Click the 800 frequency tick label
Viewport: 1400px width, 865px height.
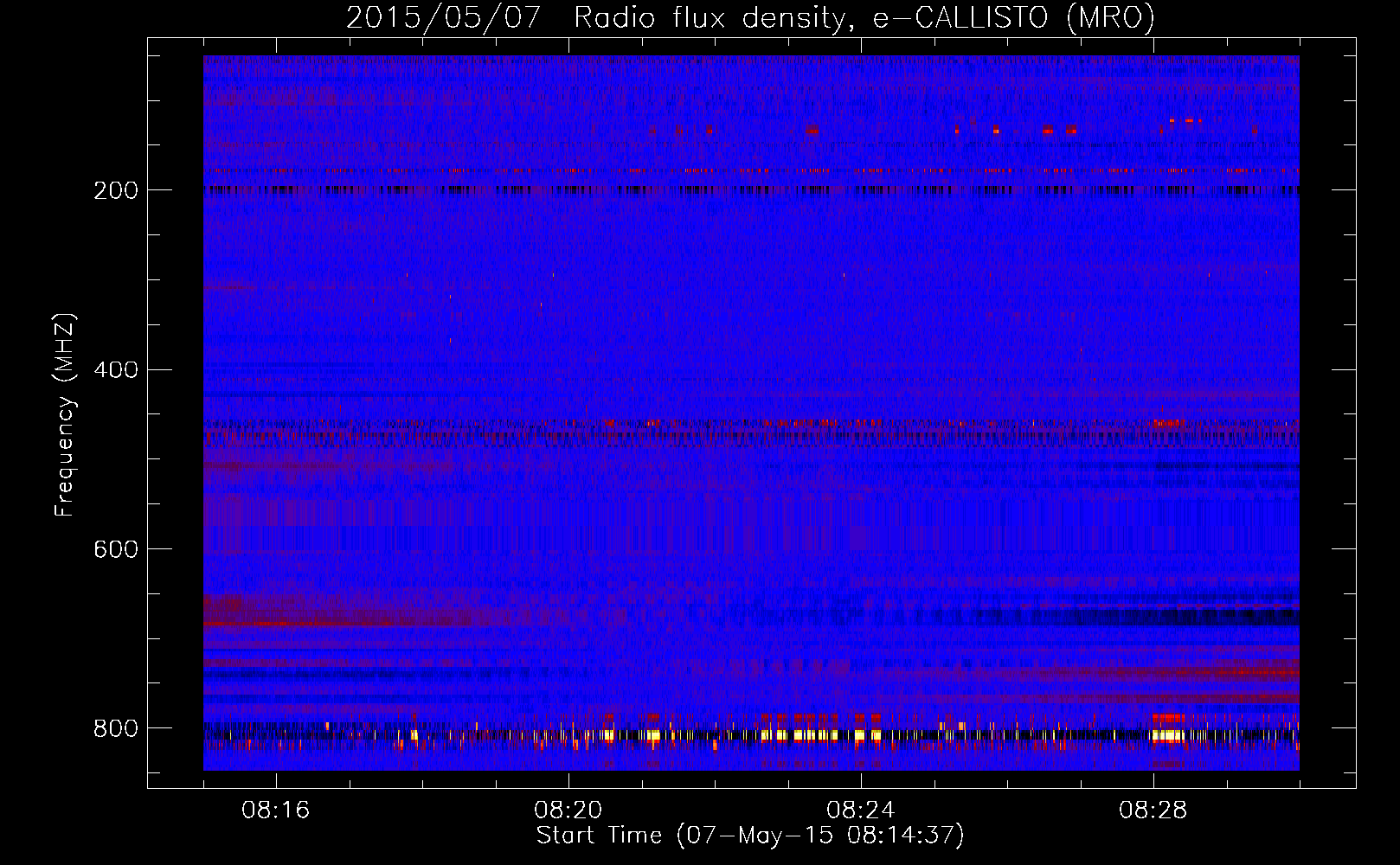coord(115,728)
